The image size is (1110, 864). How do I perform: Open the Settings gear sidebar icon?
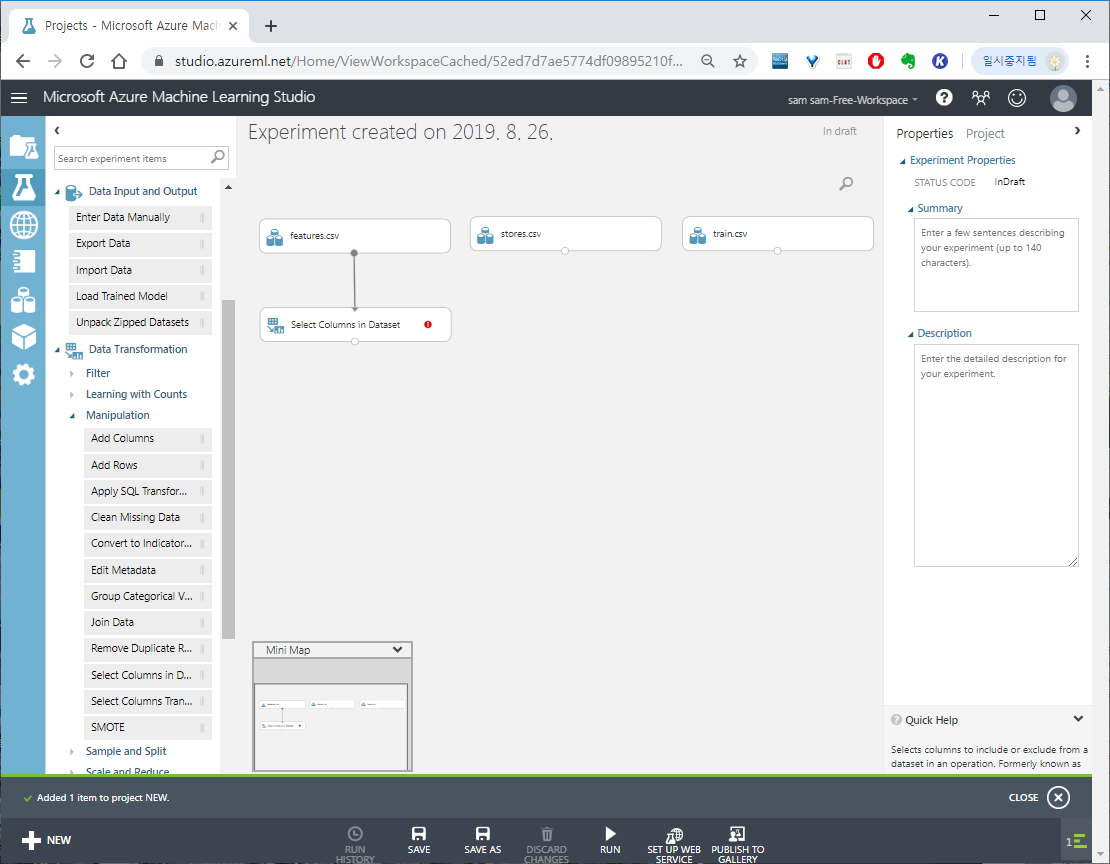(x=23, y=375)
